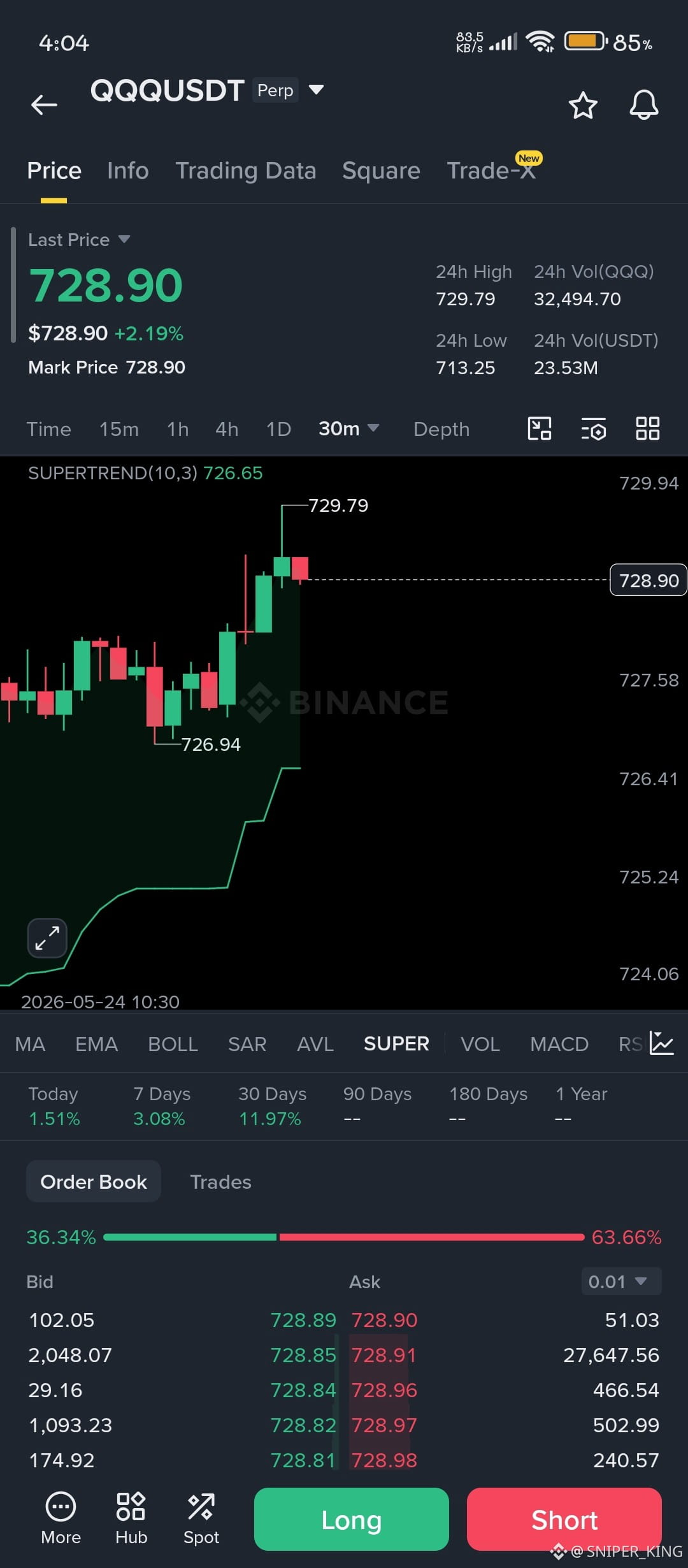
Task: Select the Time chart view
Action: pos(48,429)
